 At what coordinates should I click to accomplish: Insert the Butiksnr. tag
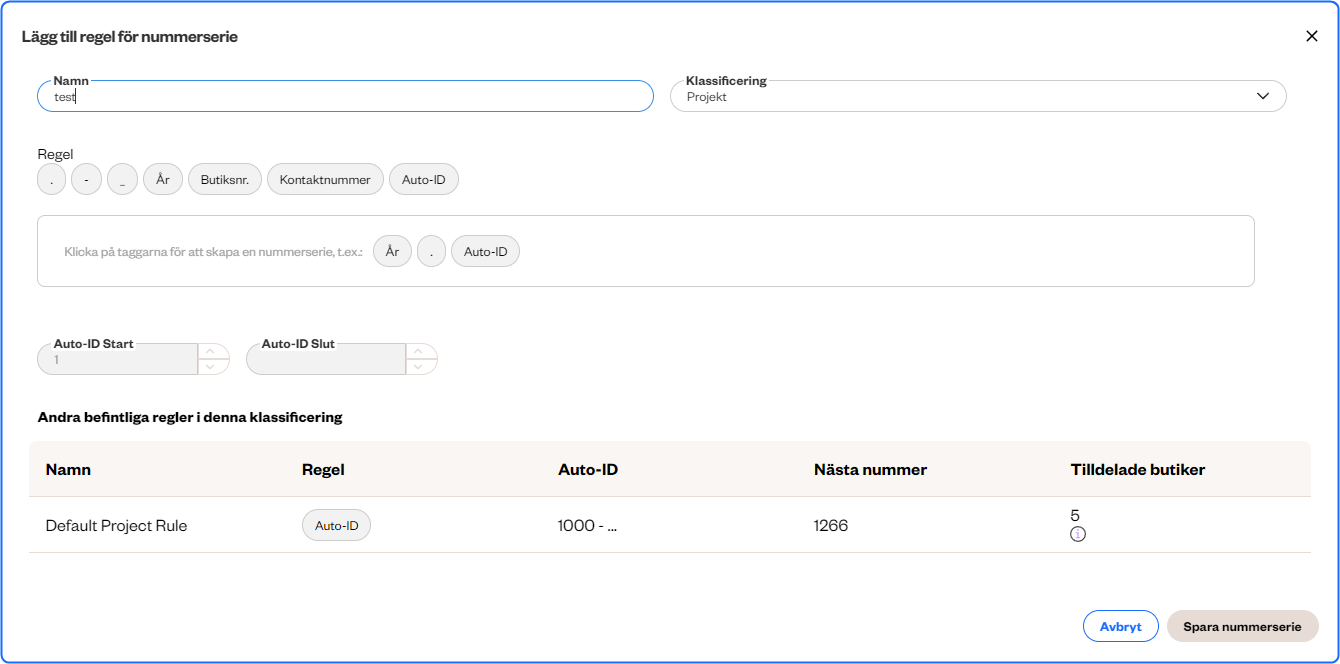pos(225,180)
